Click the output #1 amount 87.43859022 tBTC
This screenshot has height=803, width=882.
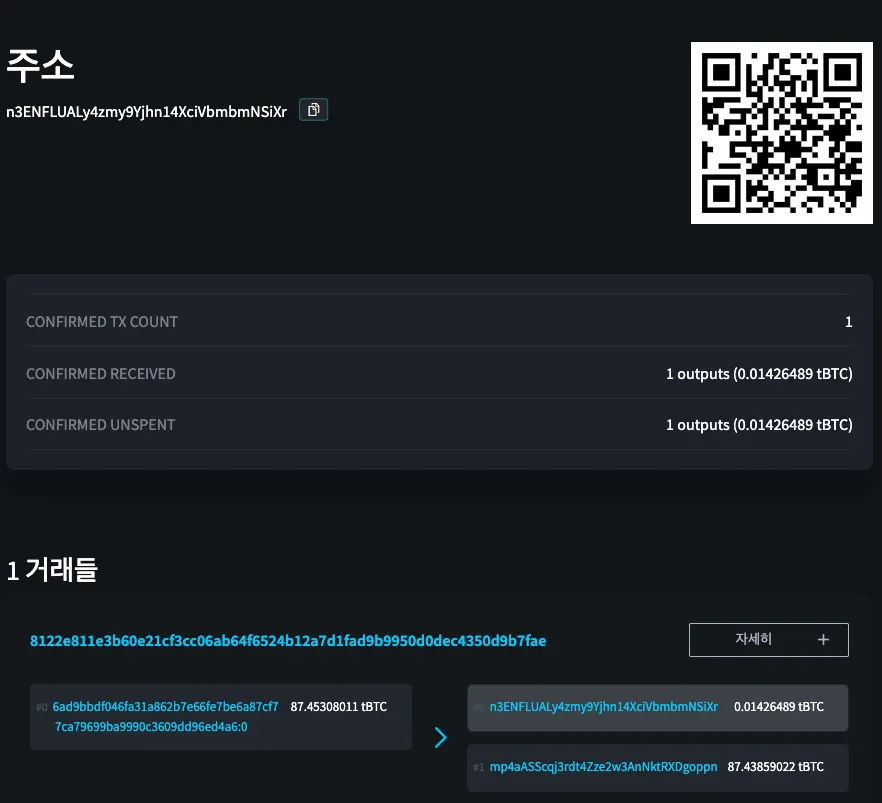click(776, 766)
